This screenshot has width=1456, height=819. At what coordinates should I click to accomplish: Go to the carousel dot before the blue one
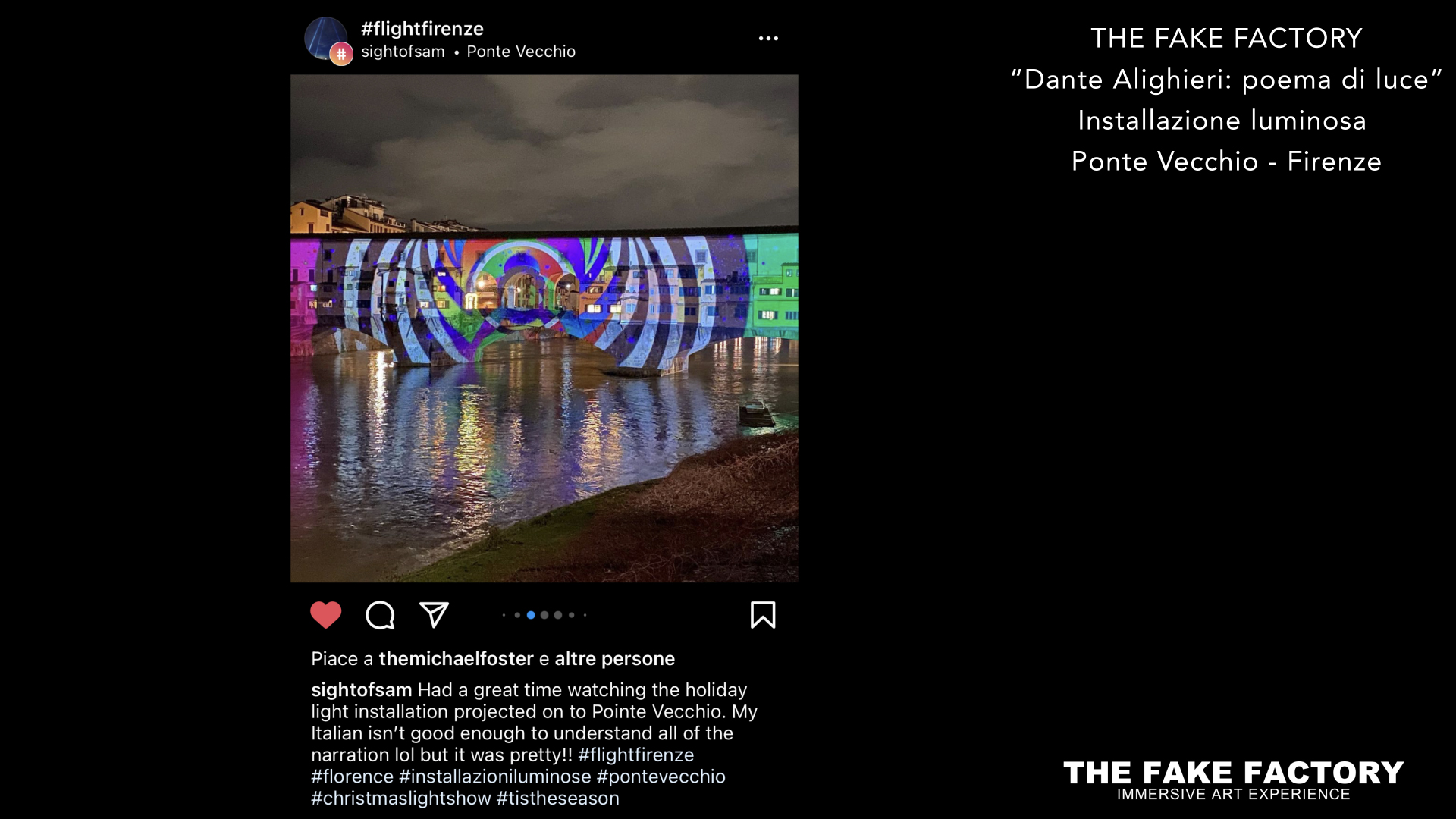pyautogui.click(x=517, y=615)
